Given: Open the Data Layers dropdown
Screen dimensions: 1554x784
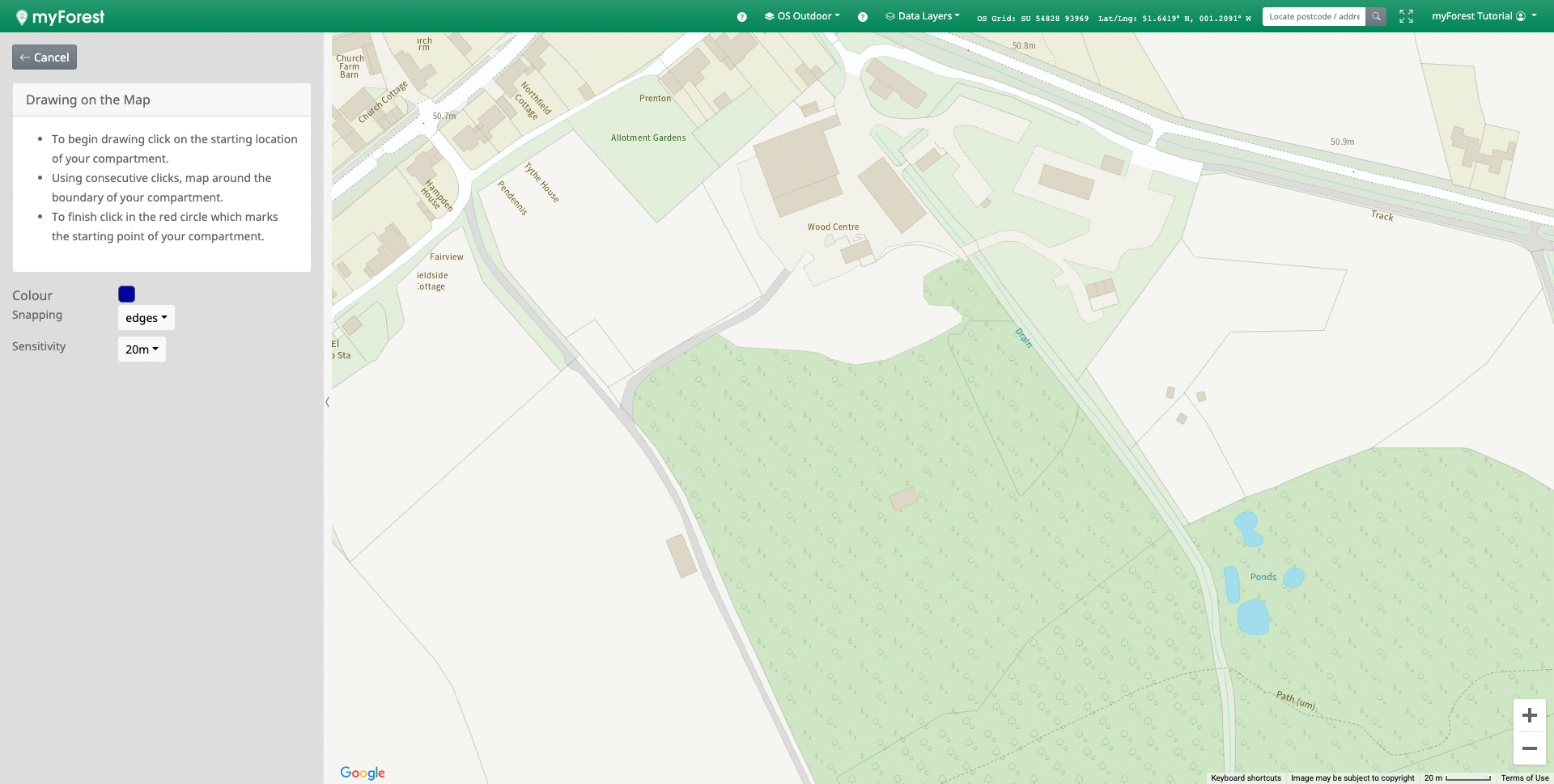Looking at the screenshot, I should click(923, 16).
